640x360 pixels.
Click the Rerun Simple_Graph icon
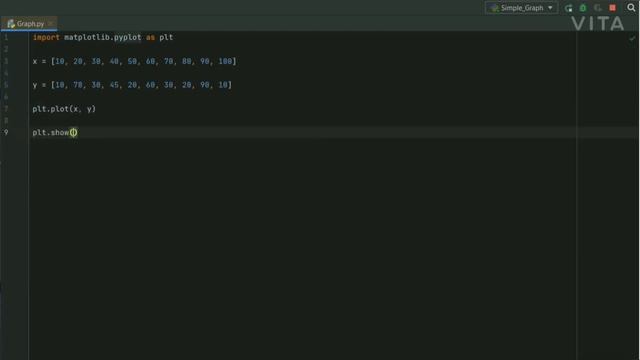click(x=569, y=8)
